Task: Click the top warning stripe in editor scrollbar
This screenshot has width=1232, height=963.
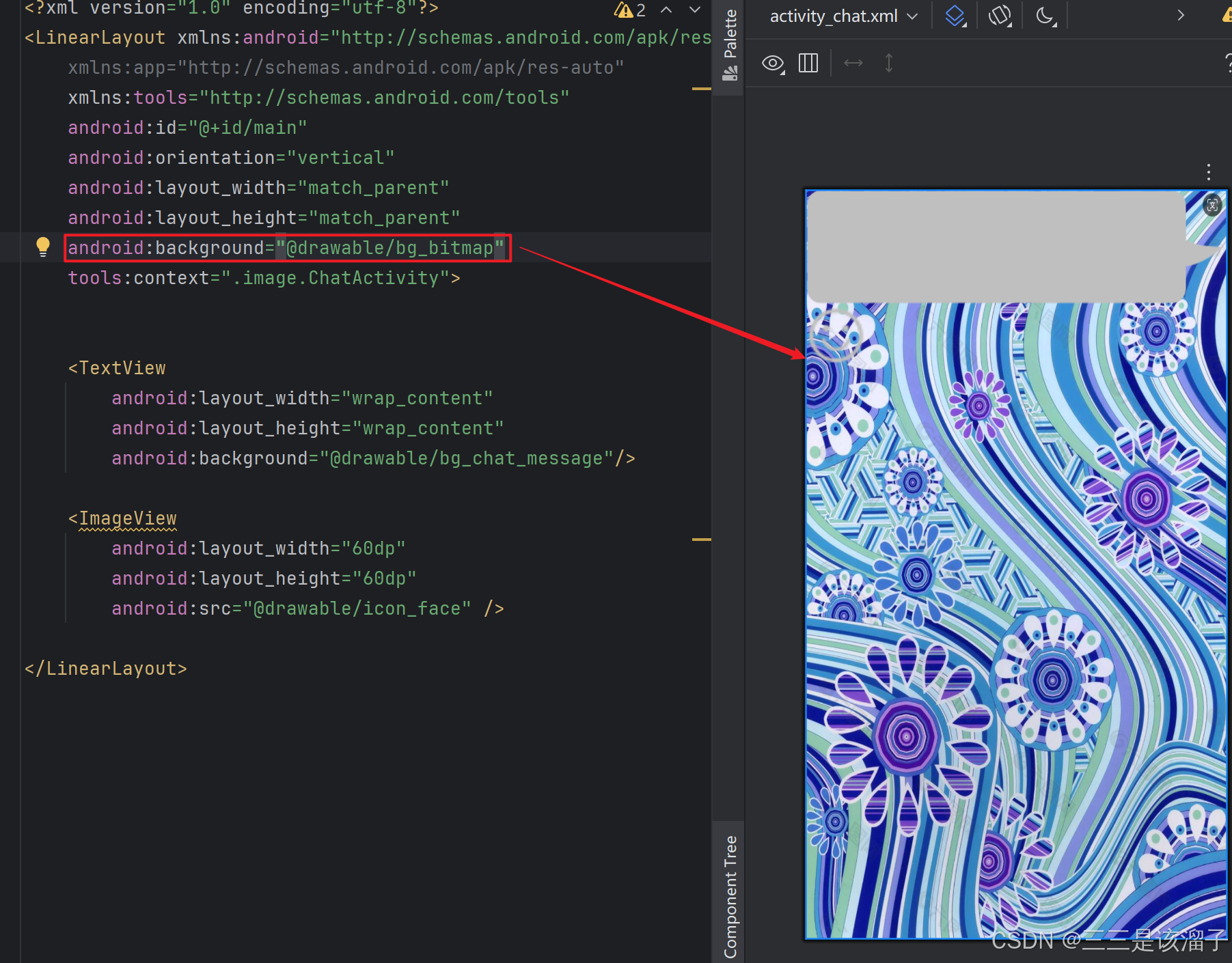Action: click(701, 89)
